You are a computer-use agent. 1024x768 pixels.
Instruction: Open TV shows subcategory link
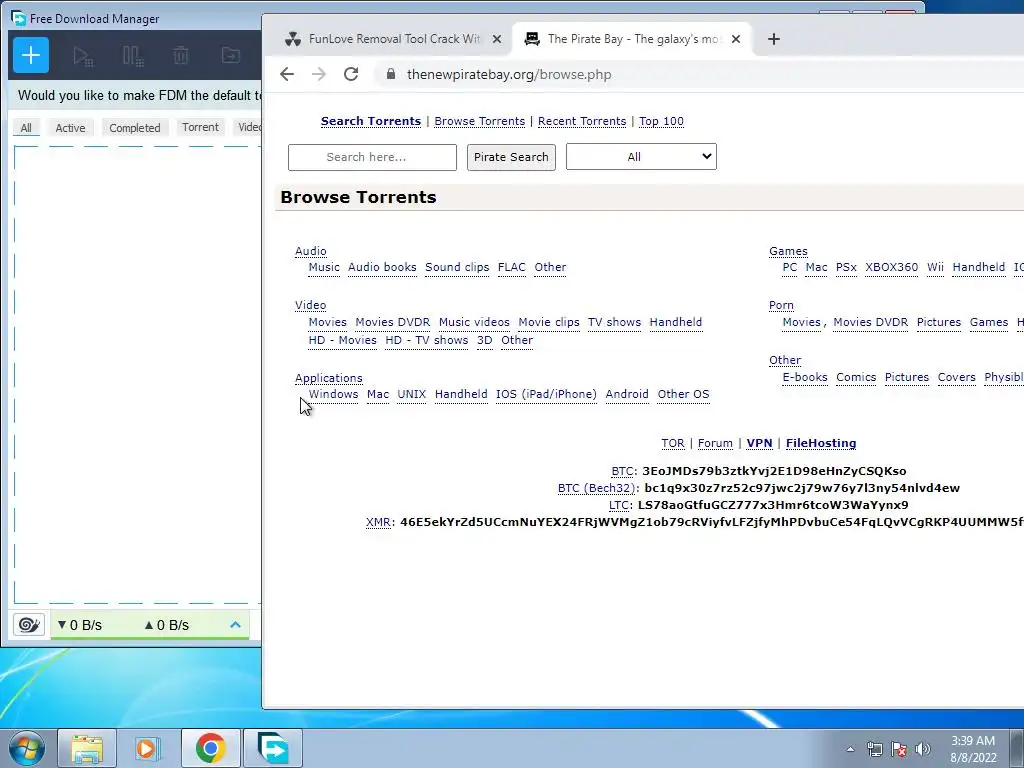click(615, 322)
